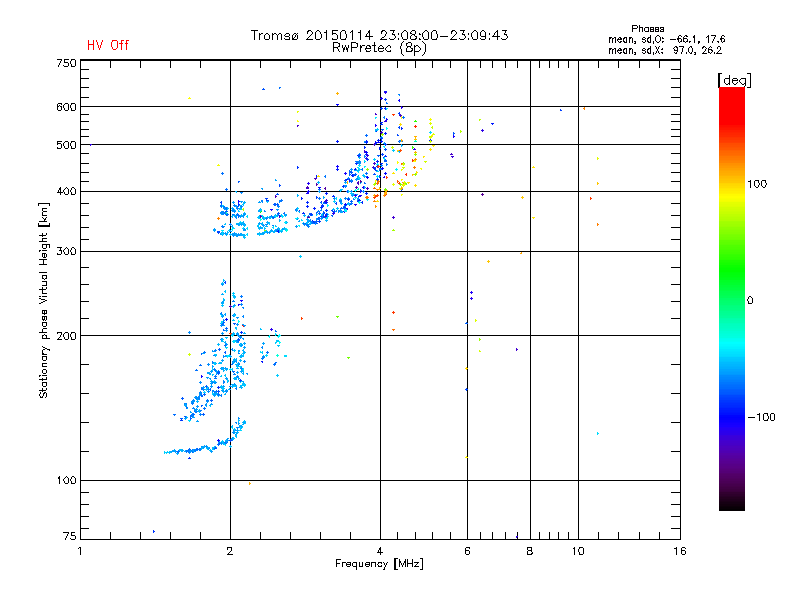
Task: Click the x-axis tick label '2'
Action: pyautogui.click(x=230, y=551)
